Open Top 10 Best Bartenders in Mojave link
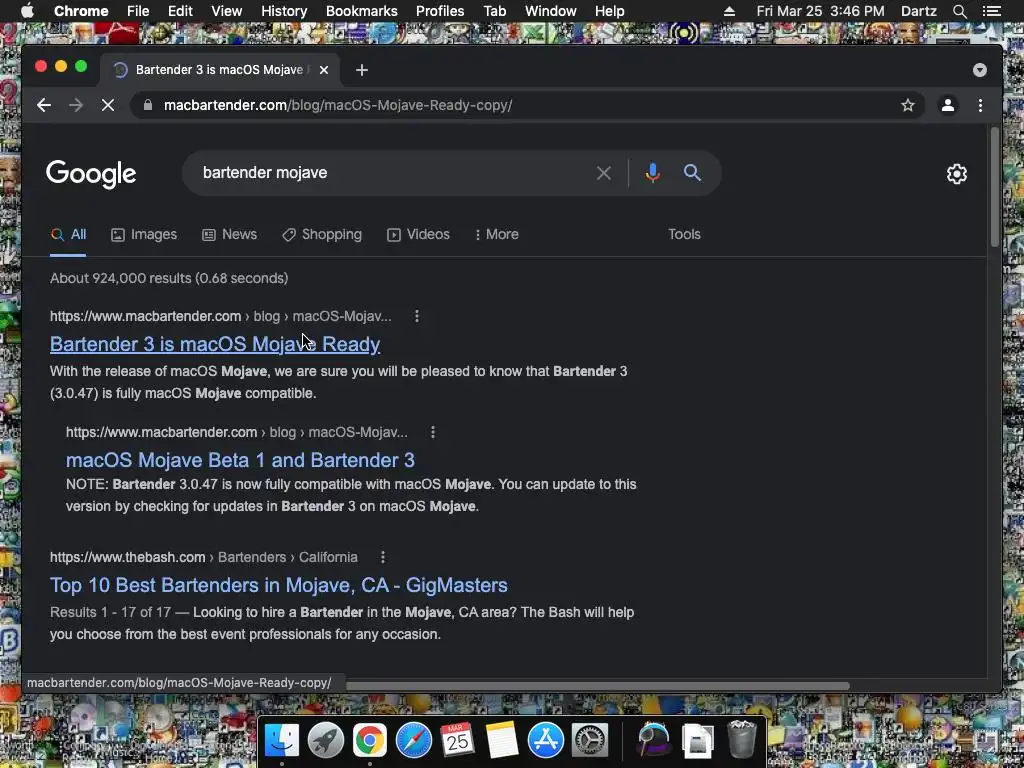 279,585
